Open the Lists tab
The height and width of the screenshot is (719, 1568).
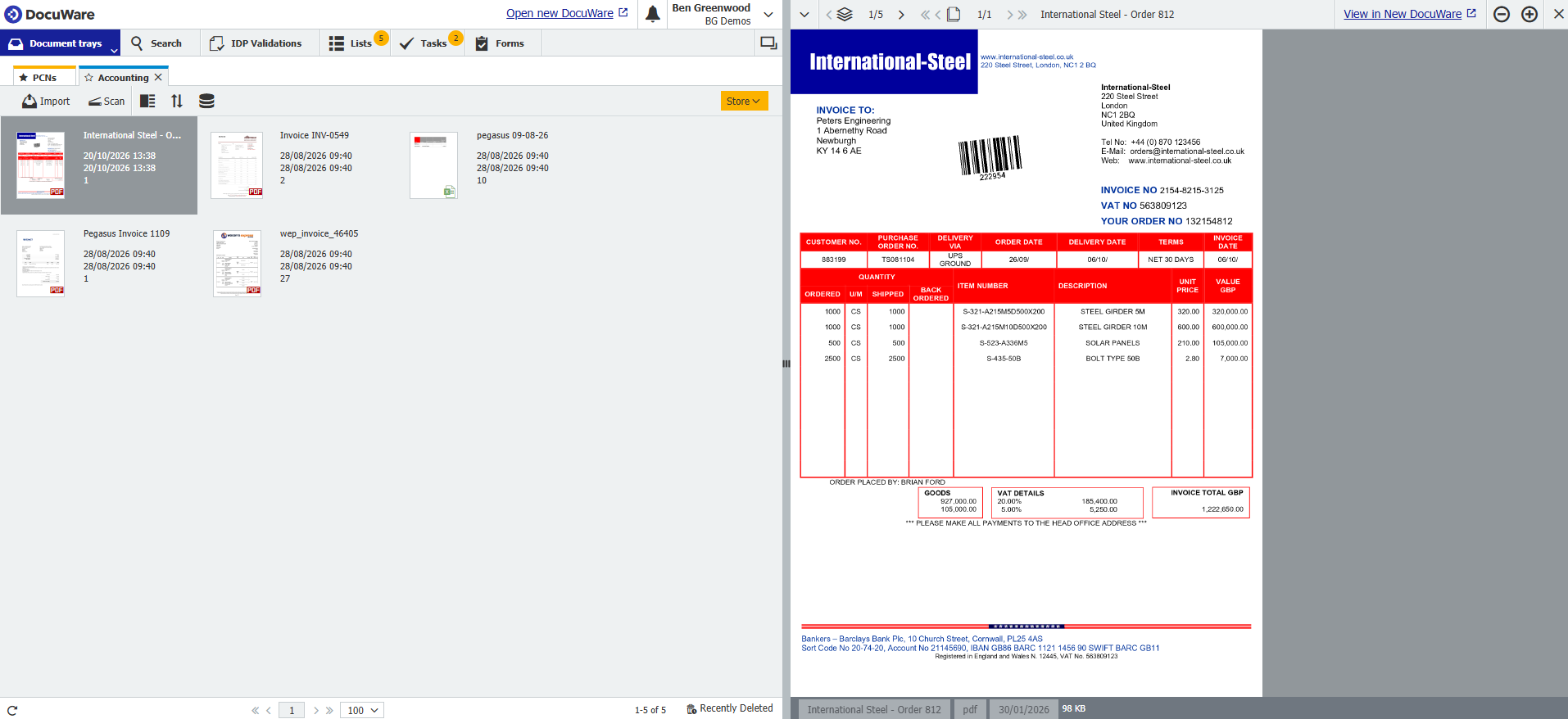point(355,43)
